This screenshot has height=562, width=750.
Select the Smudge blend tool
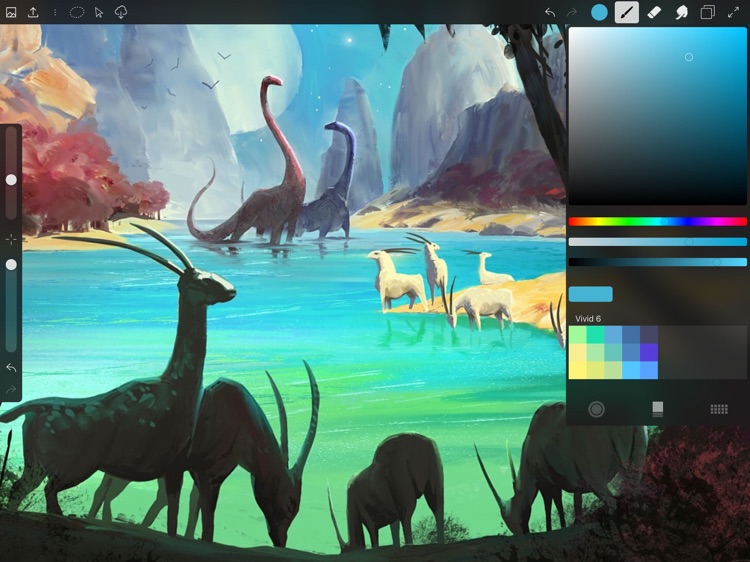[681, 12]
